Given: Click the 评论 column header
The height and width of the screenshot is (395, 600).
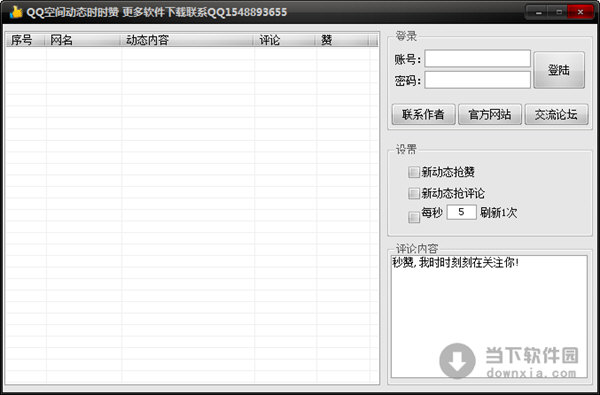Looking at the screenshot, I should coord(285,40).
